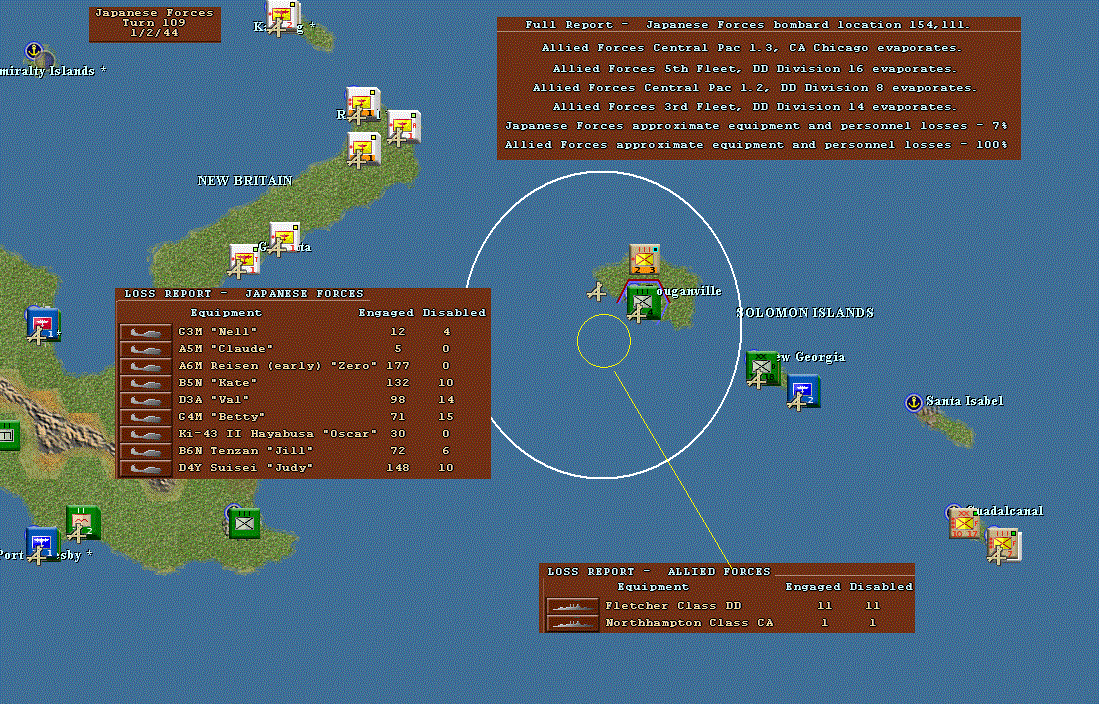Screen dimensions: 1099x704
Task: Click the G4M "Betty" disabled value 15
Action: [x=446, y=417]
